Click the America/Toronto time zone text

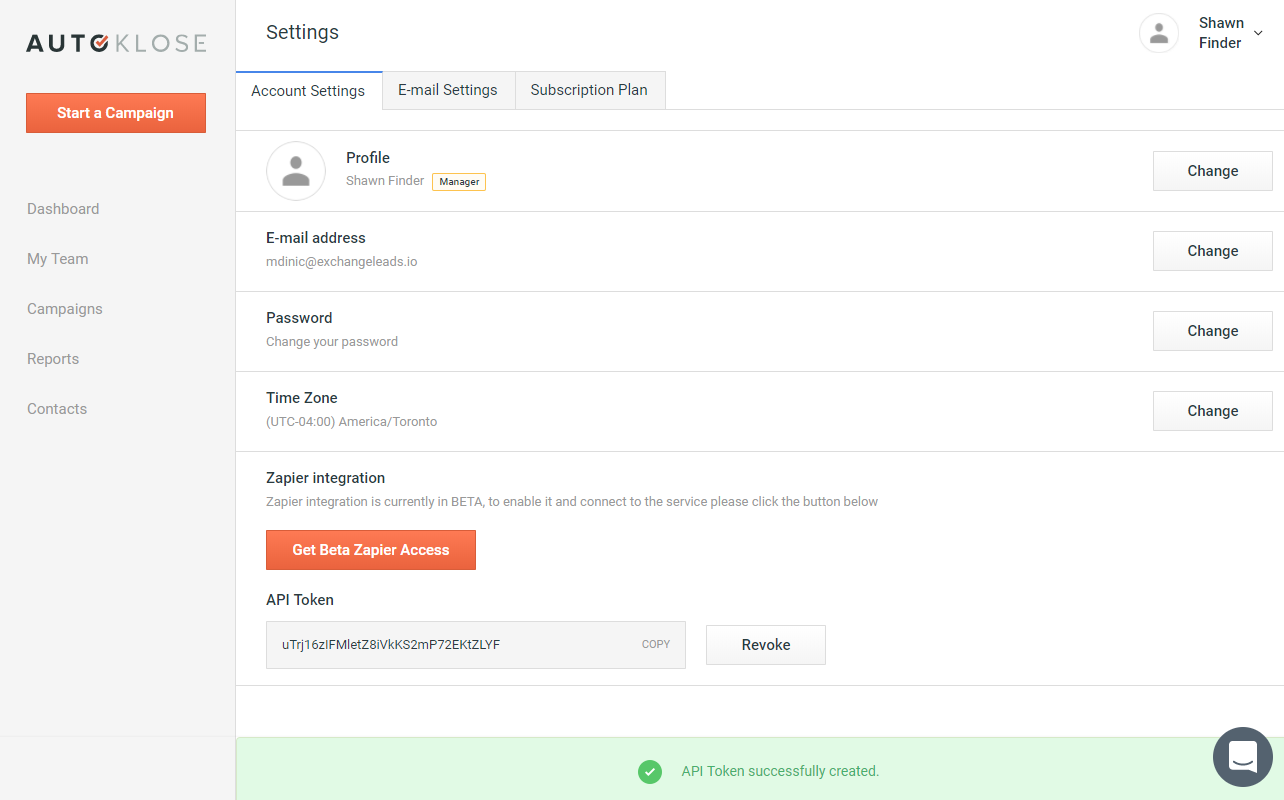click(352, 422)
